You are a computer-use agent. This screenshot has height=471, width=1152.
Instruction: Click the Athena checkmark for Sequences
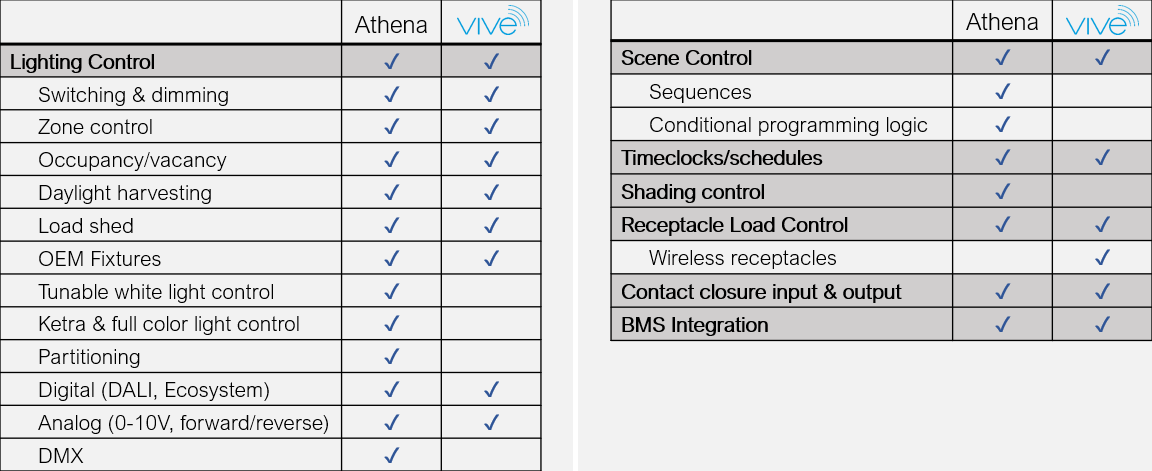point(1003,93)
